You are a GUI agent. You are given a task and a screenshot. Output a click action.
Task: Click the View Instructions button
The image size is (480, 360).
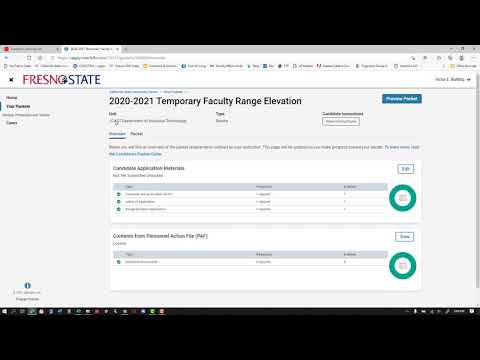coord(341,121)
